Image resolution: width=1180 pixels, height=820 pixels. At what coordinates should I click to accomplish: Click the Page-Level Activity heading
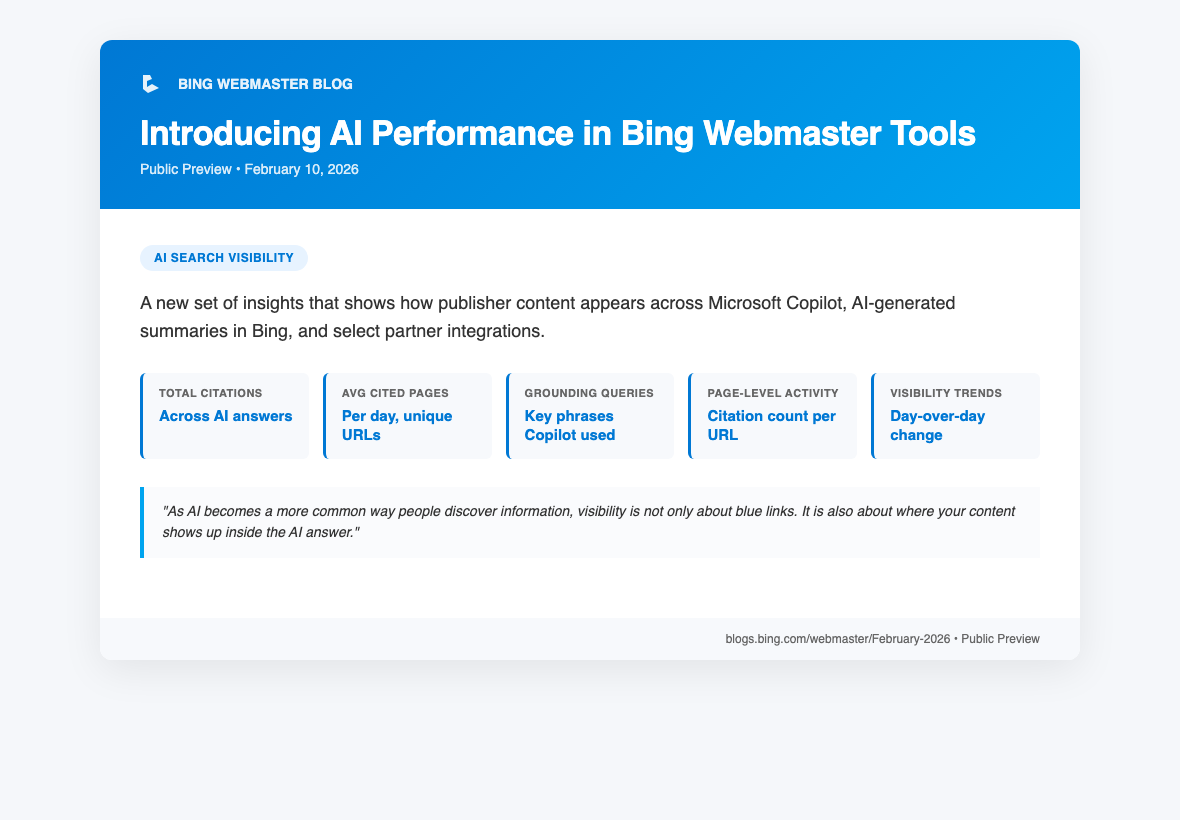(773, 393)
